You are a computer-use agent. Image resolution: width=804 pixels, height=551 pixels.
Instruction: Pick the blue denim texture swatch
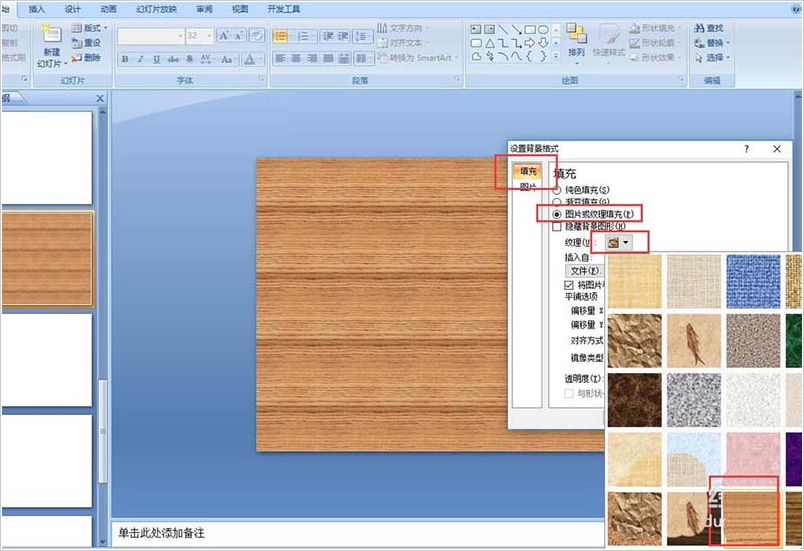coord(753,281)
